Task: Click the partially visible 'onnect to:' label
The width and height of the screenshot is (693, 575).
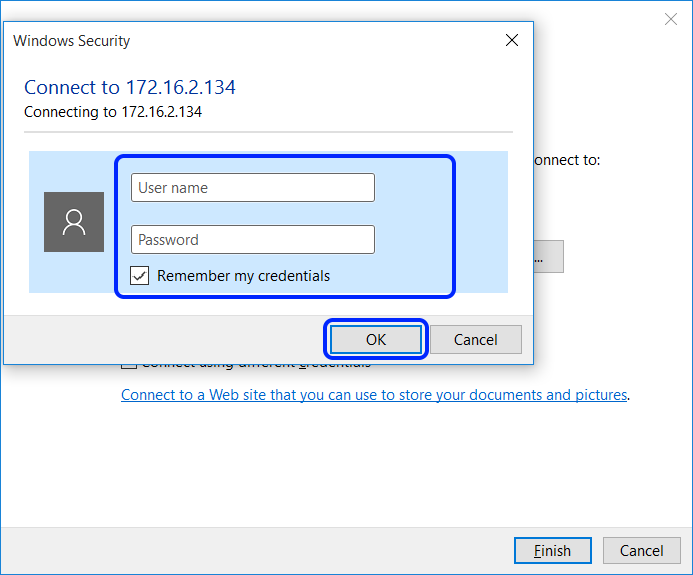Action: click(x=567, y=160)
